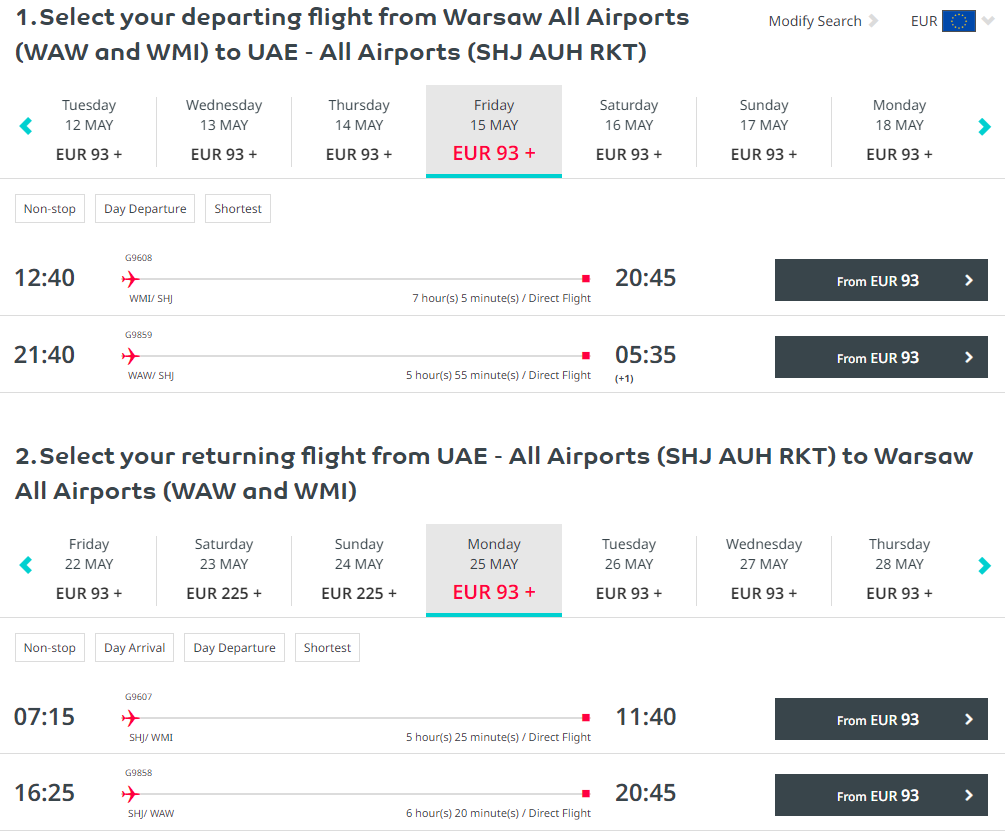Toggle Day Departure filter for returning flights
Screen dimensions: 1005x838
coord(234,648)
